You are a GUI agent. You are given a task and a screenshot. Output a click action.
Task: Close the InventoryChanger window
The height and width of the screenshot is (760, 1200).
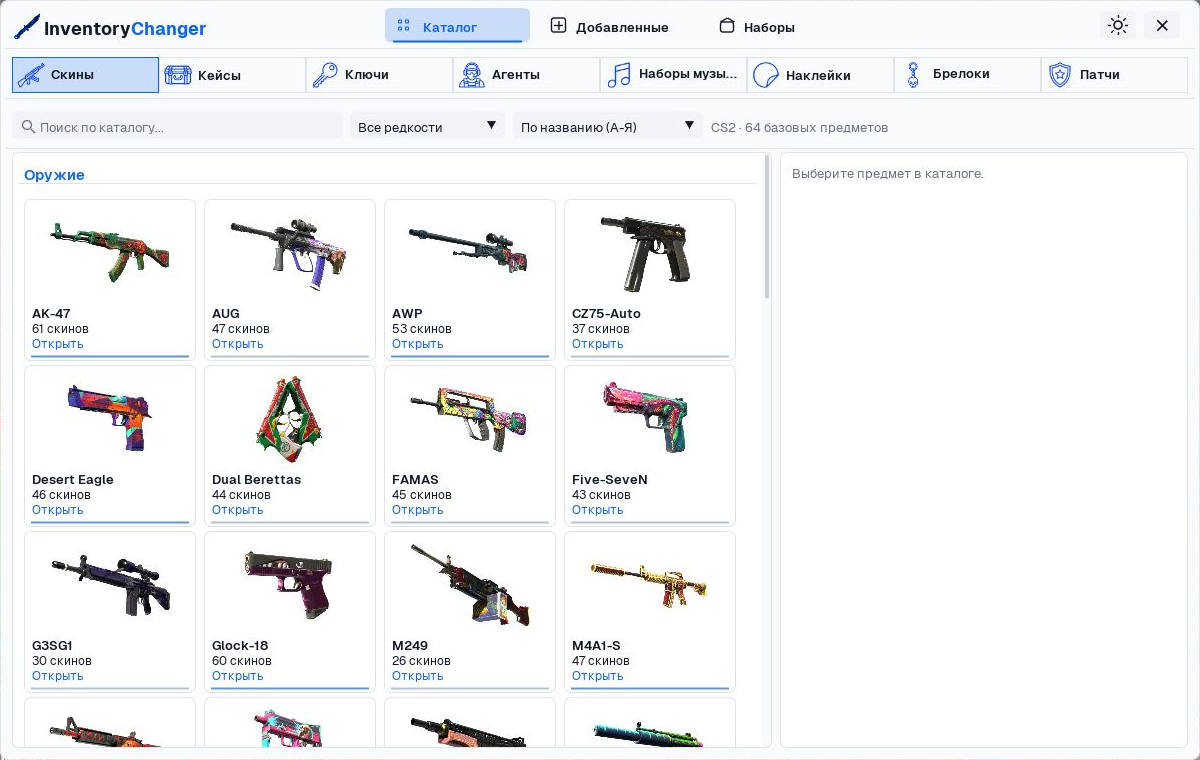1162,26
